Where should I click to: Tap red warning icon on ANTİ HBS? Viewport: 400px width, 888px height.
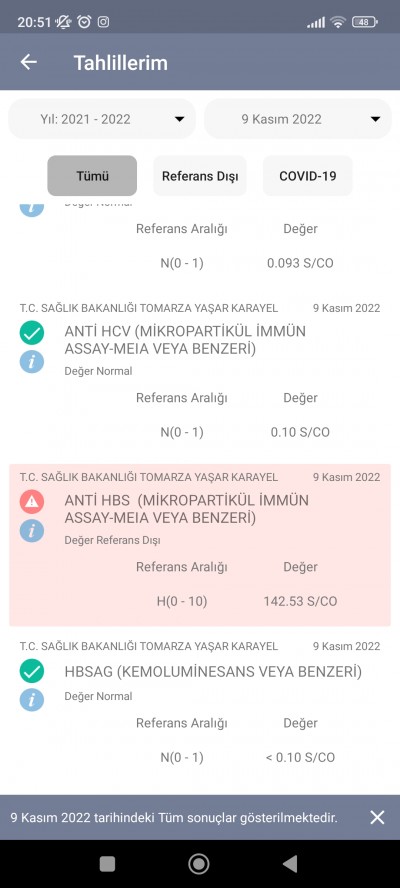[32, 501]
